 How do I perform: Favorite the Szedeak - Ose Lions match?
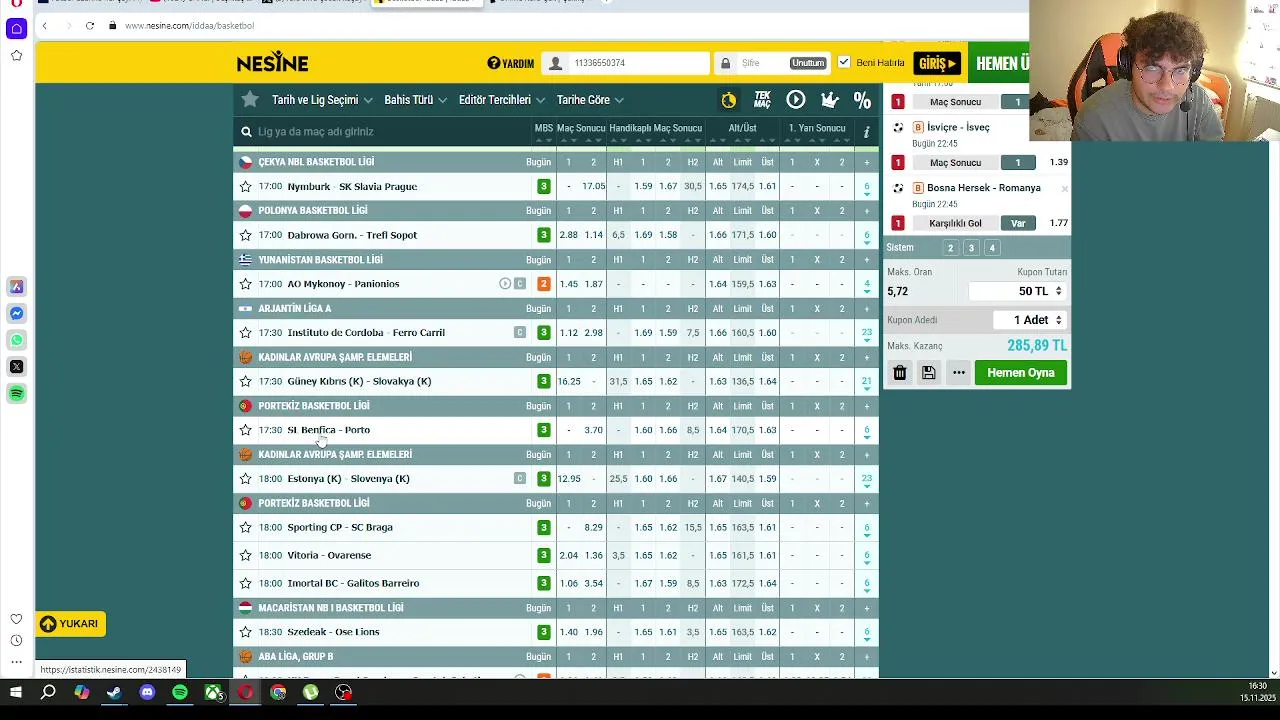coord(245,632)
